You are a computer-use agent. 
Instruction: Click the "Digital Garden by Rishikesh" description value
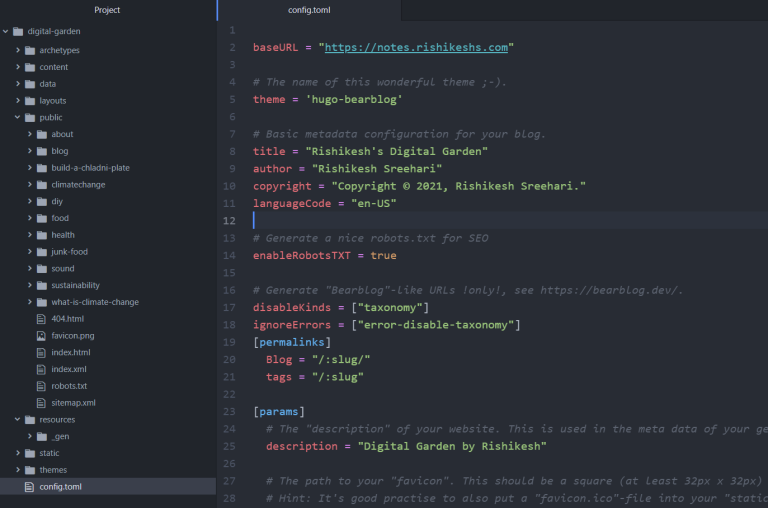pos(452,446)
